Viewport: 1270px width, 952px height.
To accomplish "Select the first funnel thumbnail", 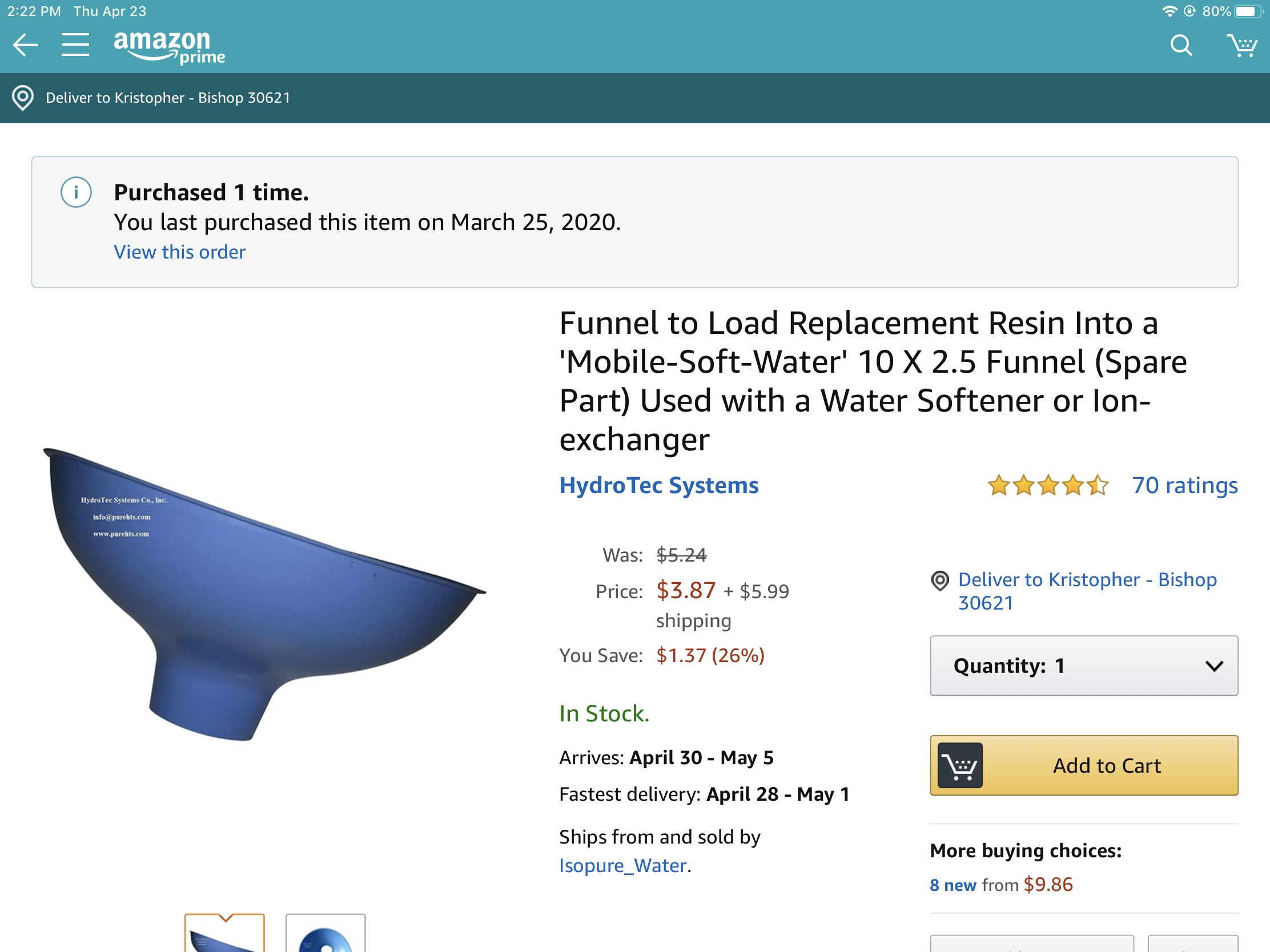I will (x=224, y=933).
